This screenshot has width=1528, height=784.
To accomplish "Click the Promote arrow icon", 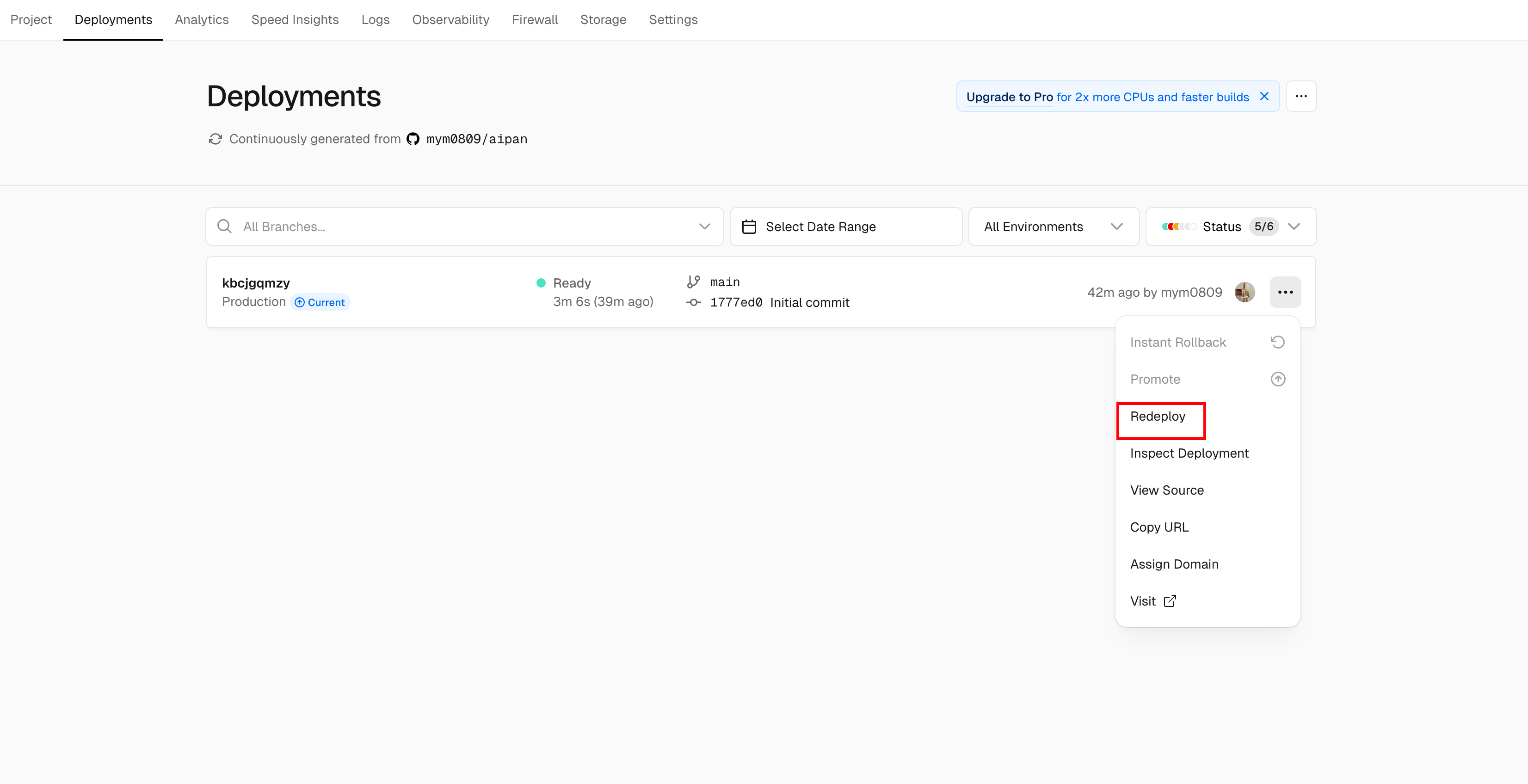I will [x=1278, y=379].
